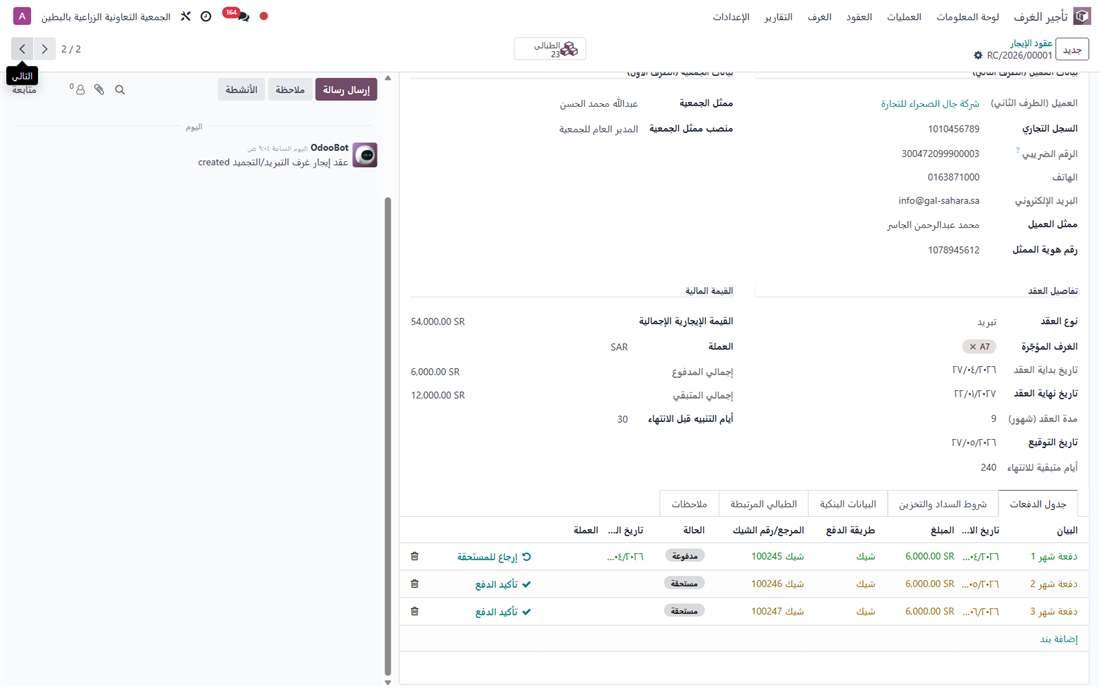Confirm payment for دفعة شهر 3

click(x=503, y=612)
